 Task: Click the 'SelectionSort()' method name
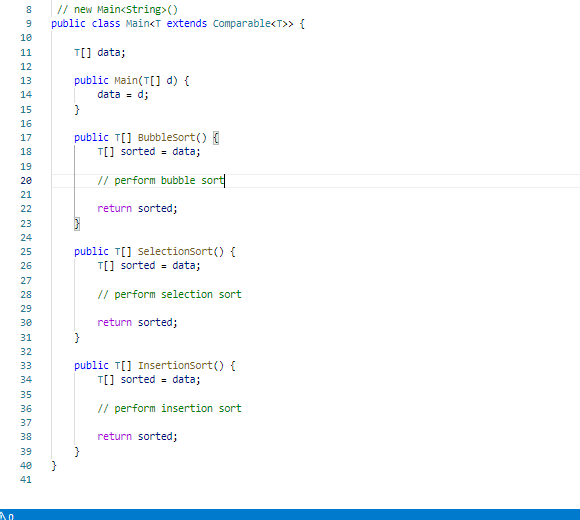pos(181,251)
